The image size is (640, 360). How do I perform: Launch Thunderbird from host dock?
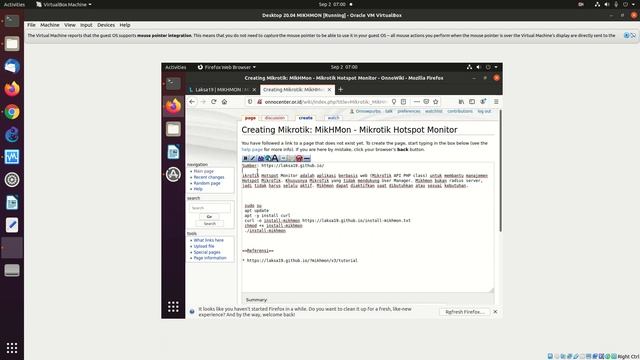coord(12,66)
